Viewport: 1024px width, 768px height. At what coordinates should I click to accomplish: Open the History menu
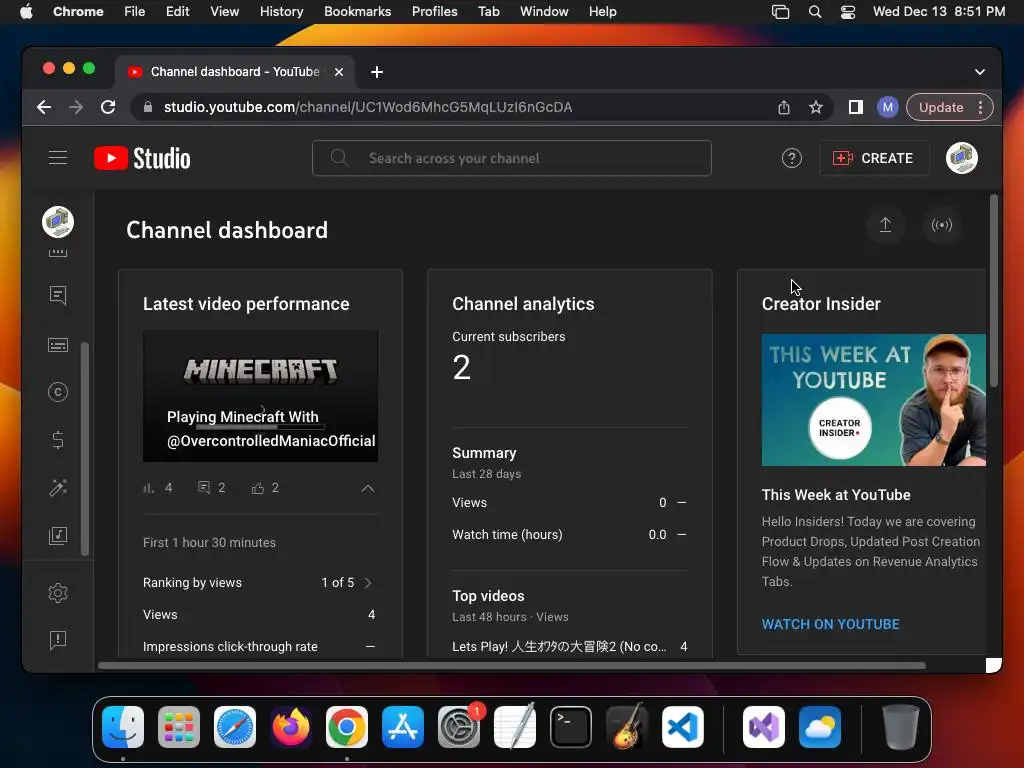(281, 12)
